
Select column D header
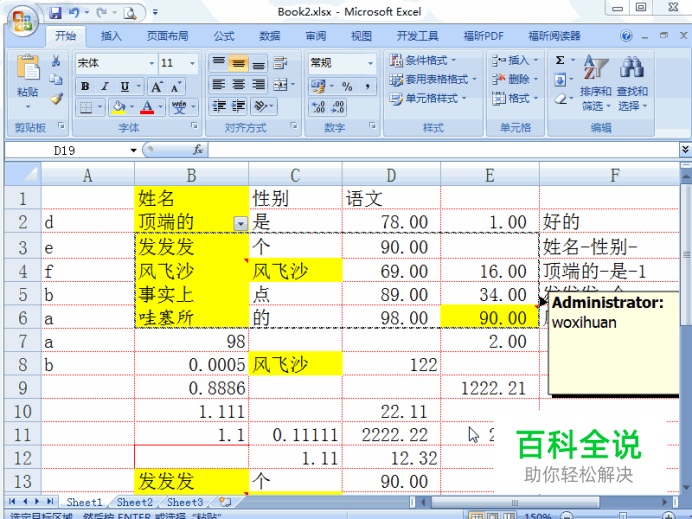click(391, 175)
